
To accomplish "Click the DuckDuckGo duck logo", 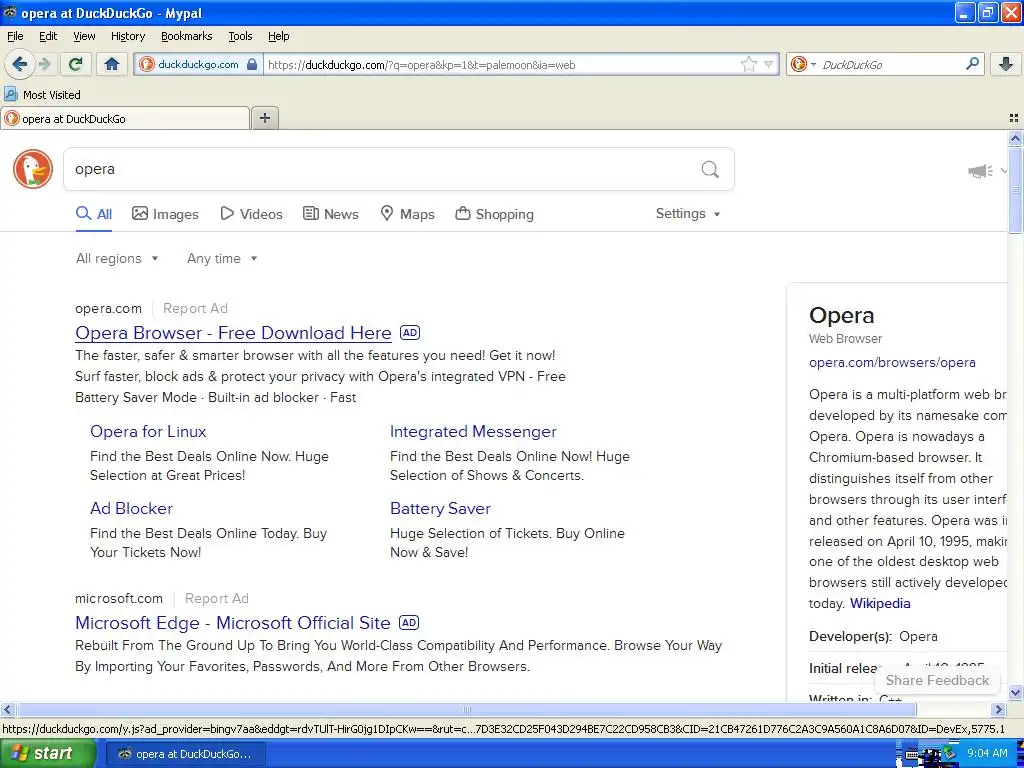I will [x=33, y=169].
